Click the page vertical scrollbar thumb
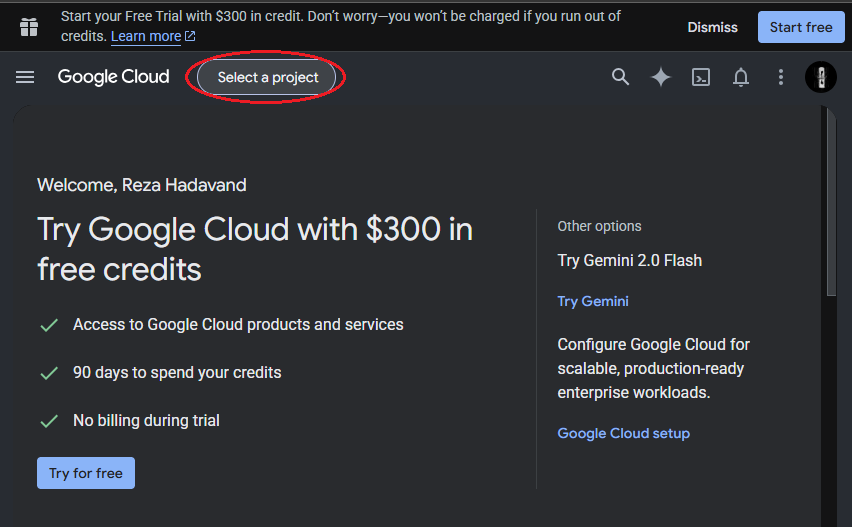 pyautogui.click(x=831, y=201)
